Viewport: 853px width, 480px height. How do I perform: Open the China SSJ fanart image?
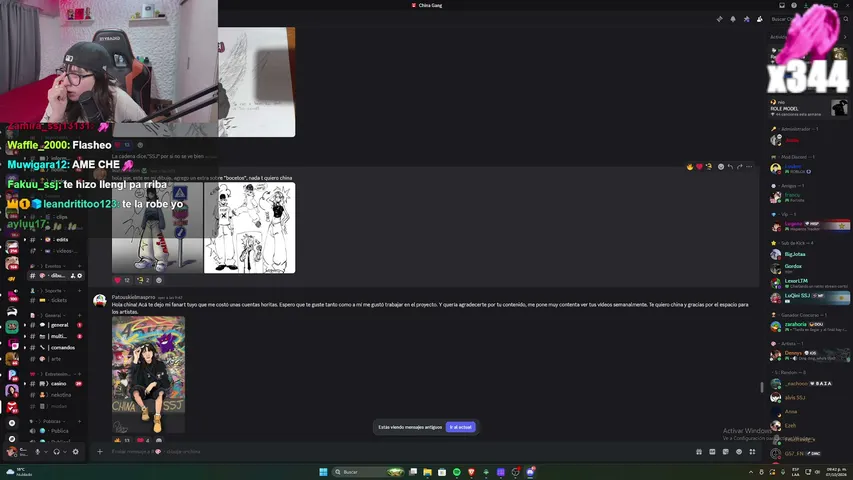(148, 374)
